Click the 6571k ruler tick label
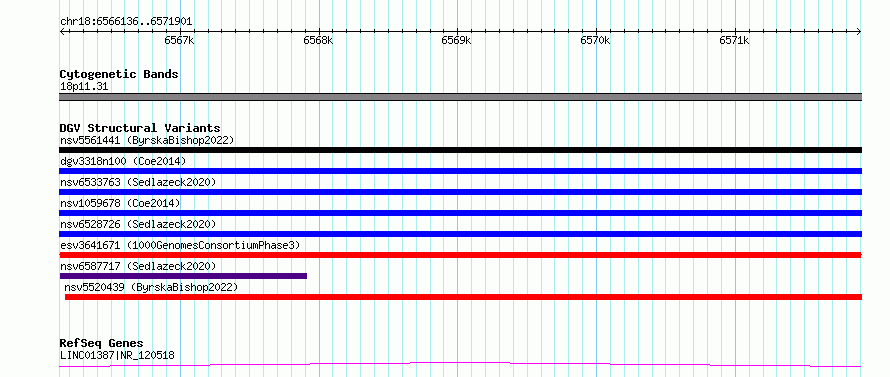The height and width of the screenshot is (377, 890). (x=734, y=40)
